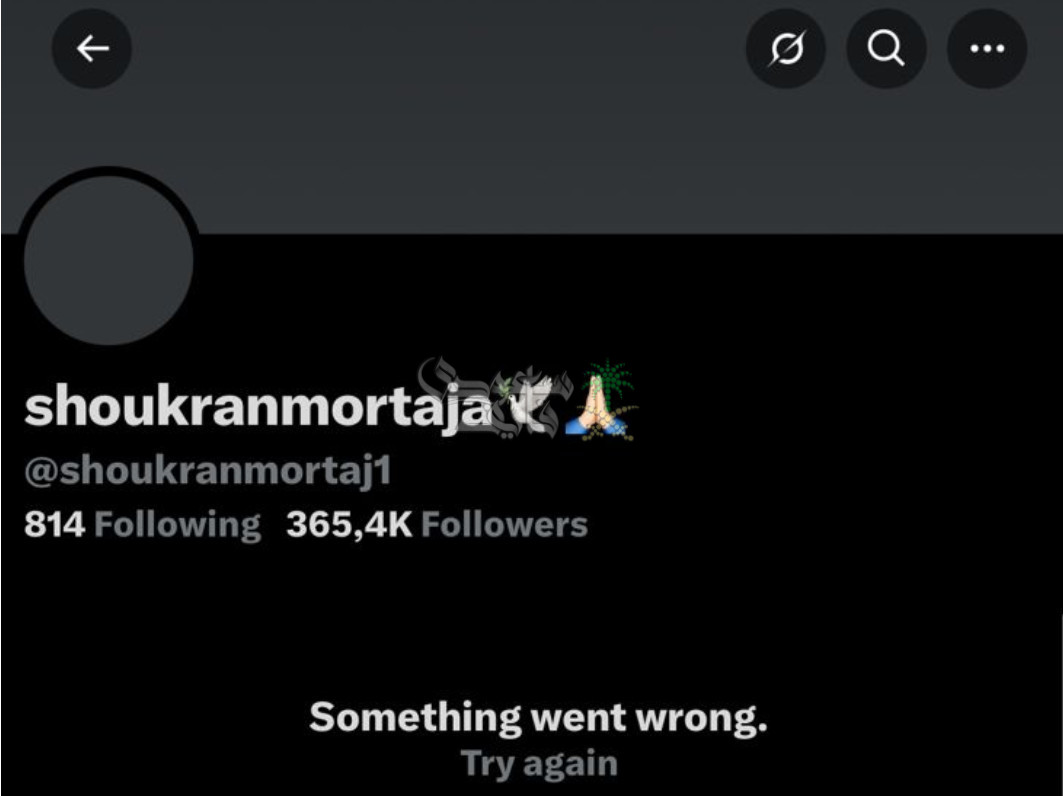
Task: Click the dove emoji beside the name
Action: [523, 405]
